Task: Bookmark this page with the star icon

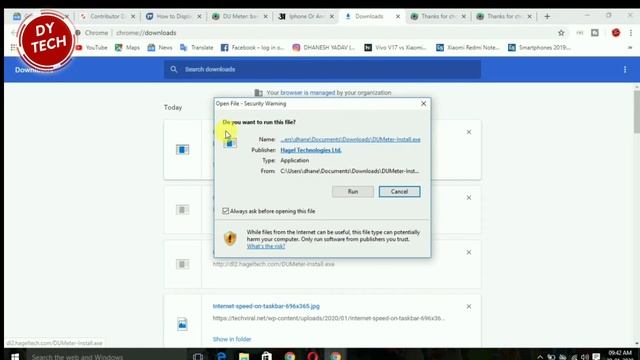Action: coord(561,33)
